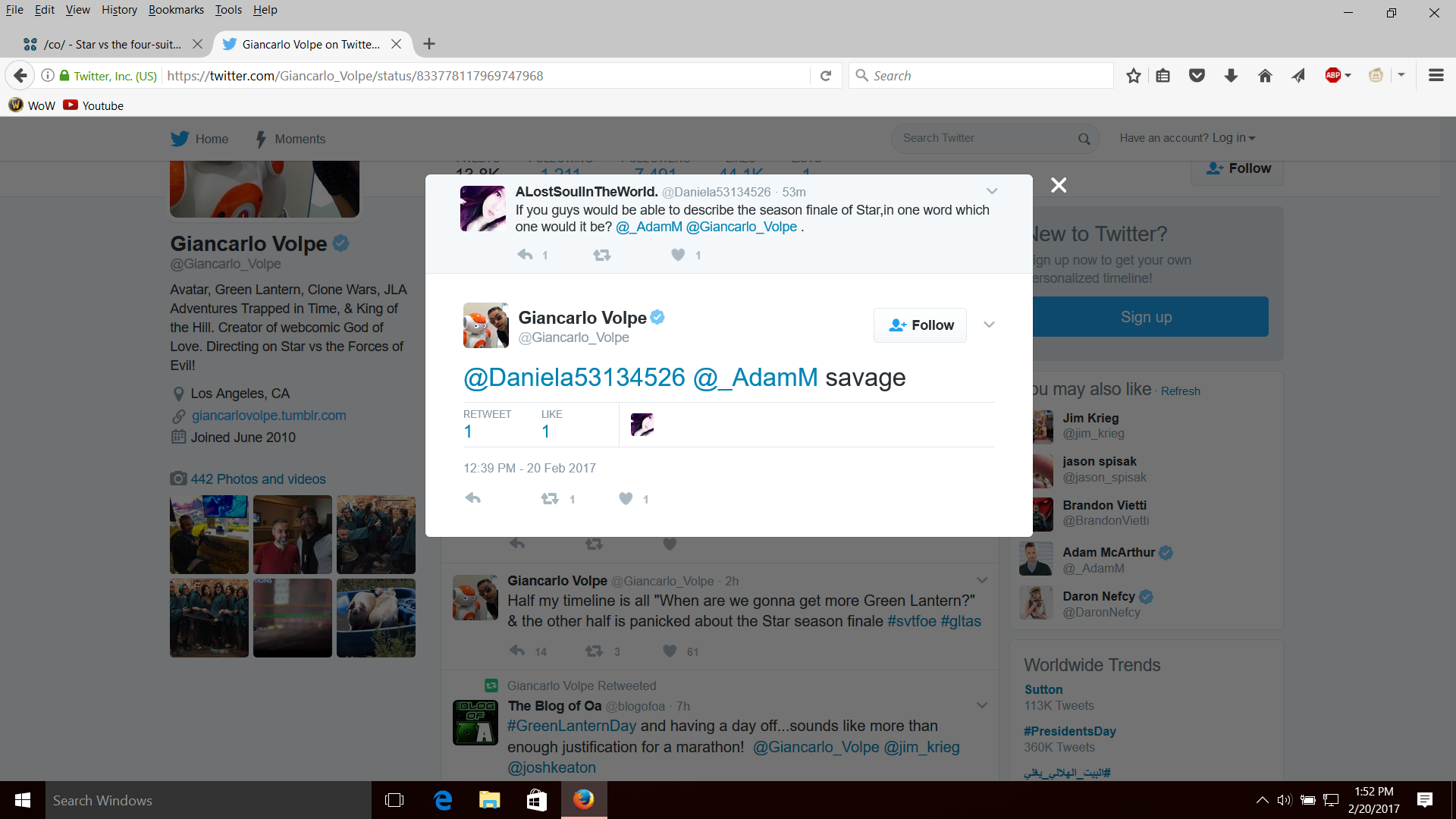Open Action Center notifications icon
The height and width of the screenshot is (819, 1456).
coord(1425,800)
